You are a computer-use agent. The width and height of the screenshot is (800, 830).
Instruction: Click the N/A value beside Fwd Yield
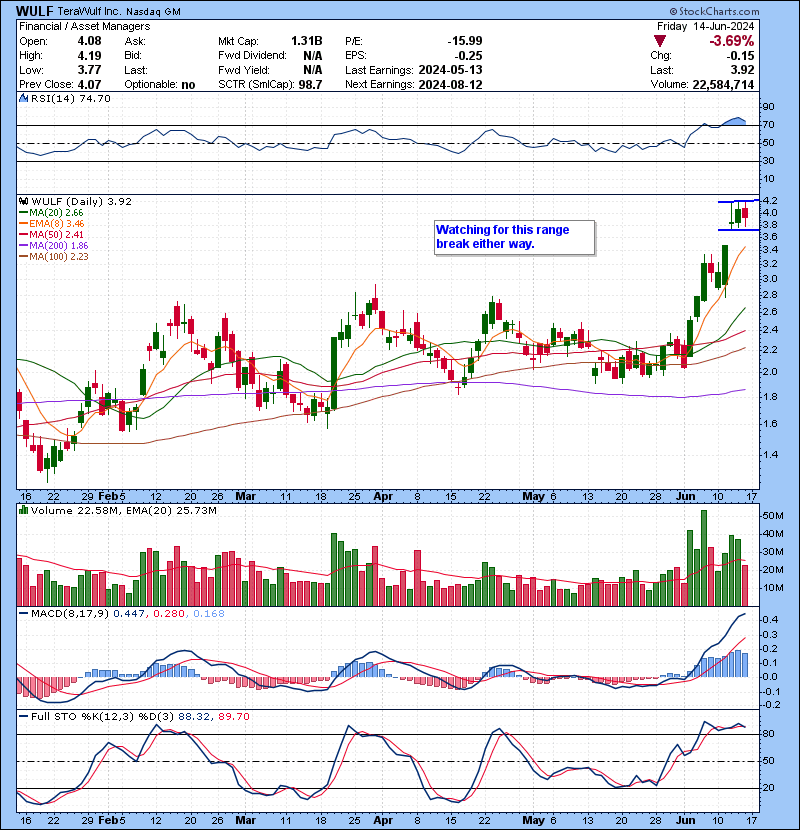(x=312, y=70)
